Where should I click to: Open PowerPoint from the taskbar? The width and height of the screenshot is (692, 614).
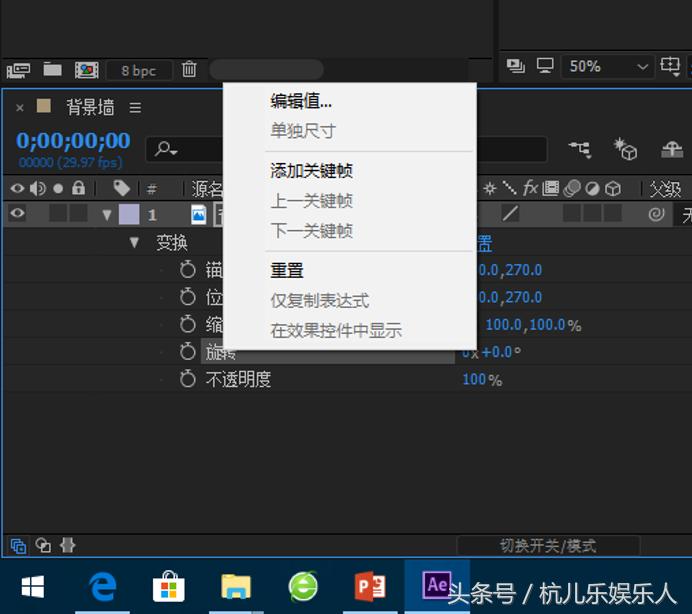click(370, 587)
